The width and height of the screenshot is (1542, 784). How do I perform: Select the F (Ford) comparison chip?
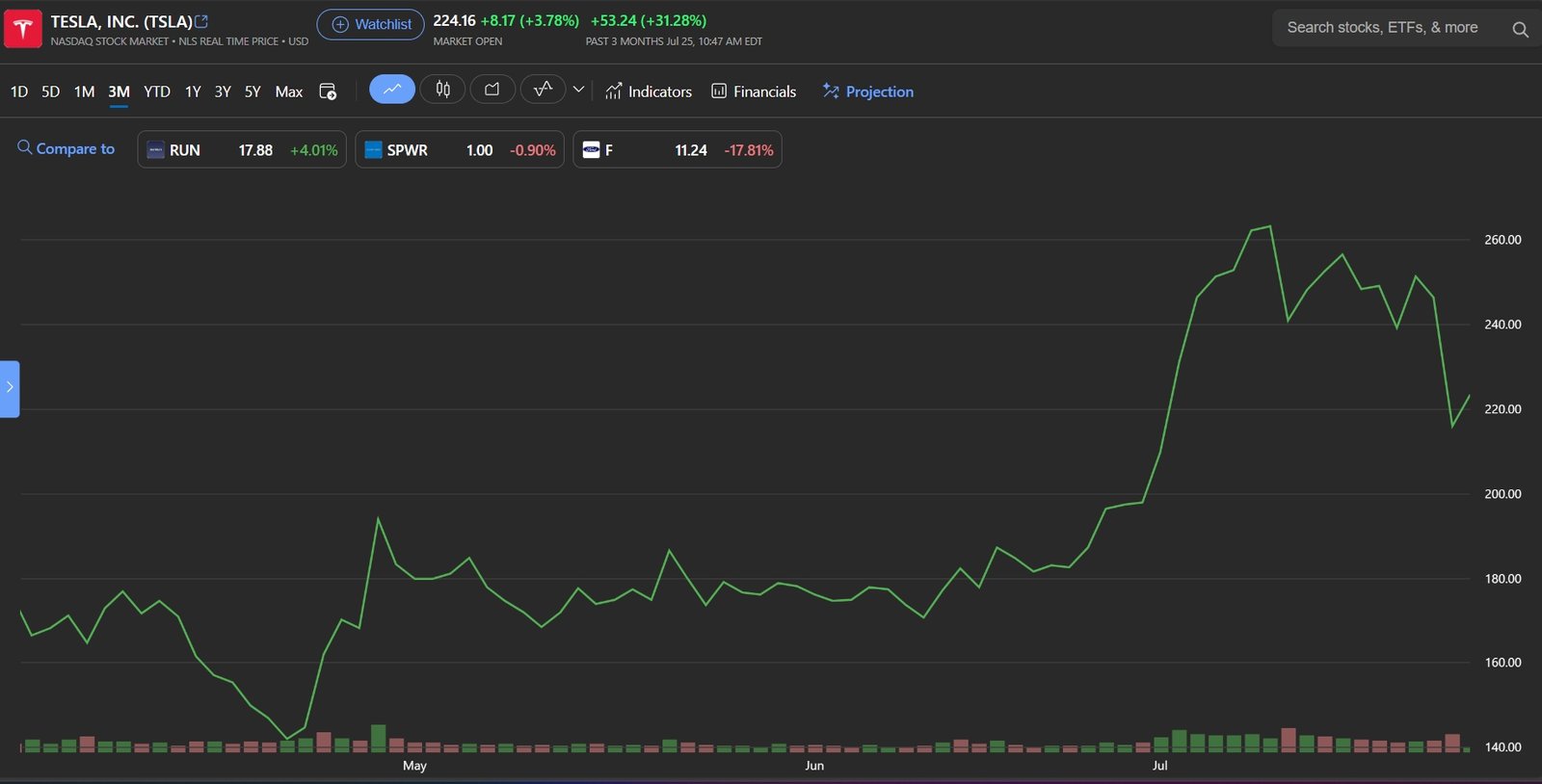point(678,150)
